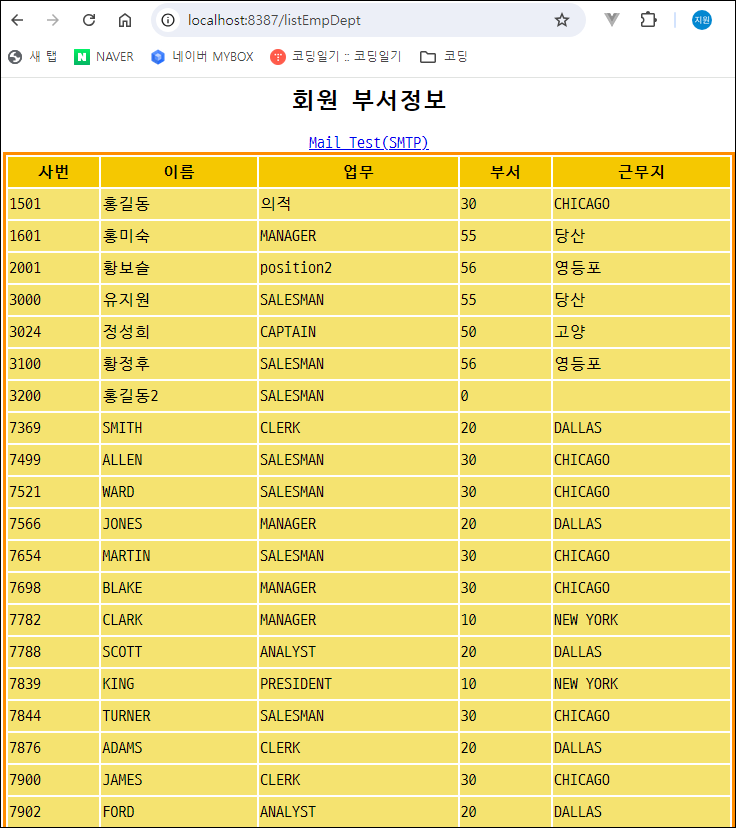
Task: Click the name ADAMS
Action: coord(122,748)
